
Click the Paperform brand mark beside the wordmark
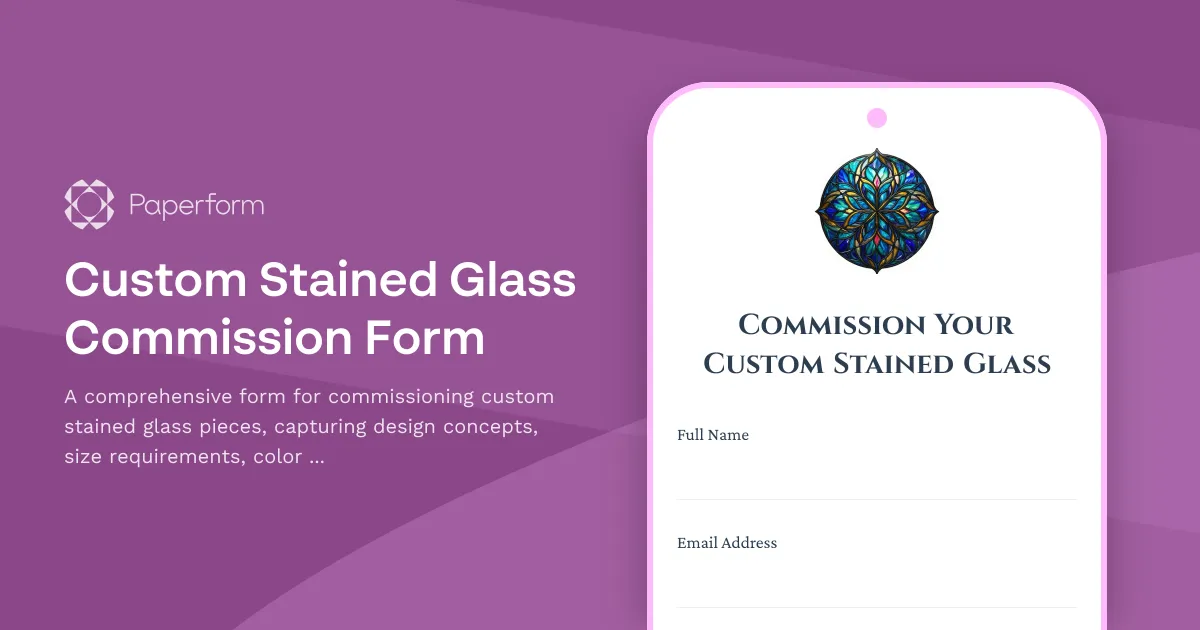point(88,204)
